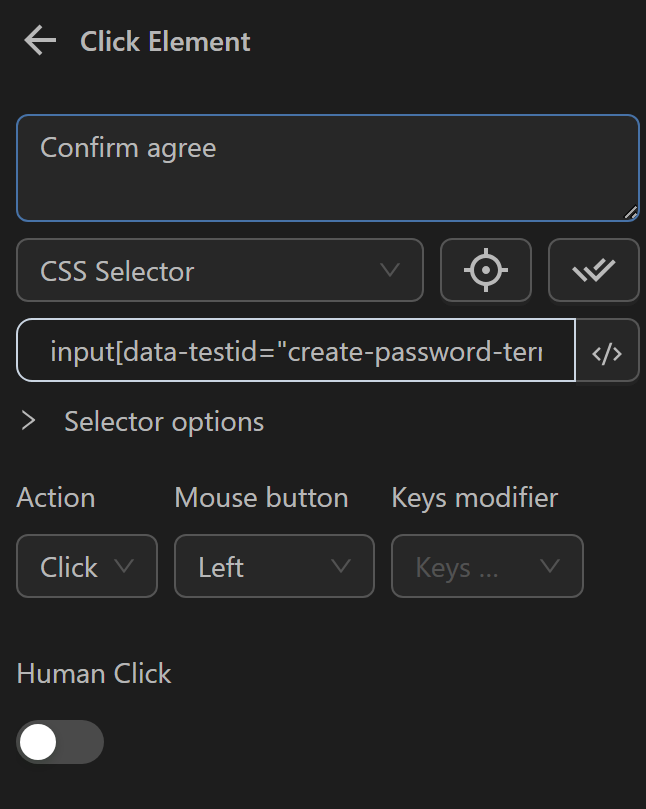Select the target icon to pick an element
Image resolution: width=646 pixels, height=809 pixels.
tap(486, 269)
